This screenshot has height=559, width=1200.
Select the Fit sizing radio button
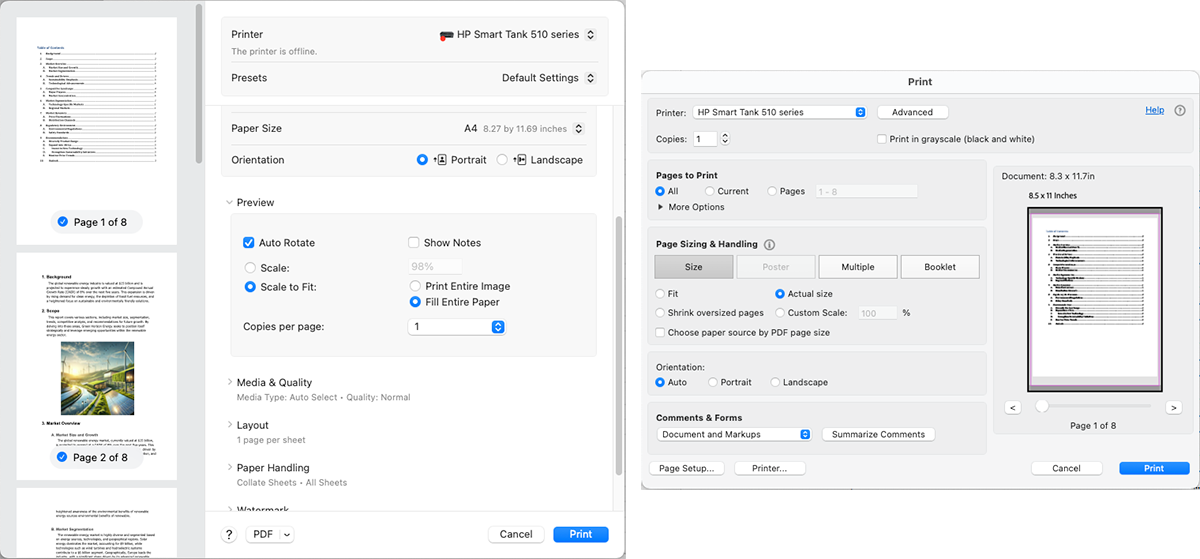click(660, 294)
